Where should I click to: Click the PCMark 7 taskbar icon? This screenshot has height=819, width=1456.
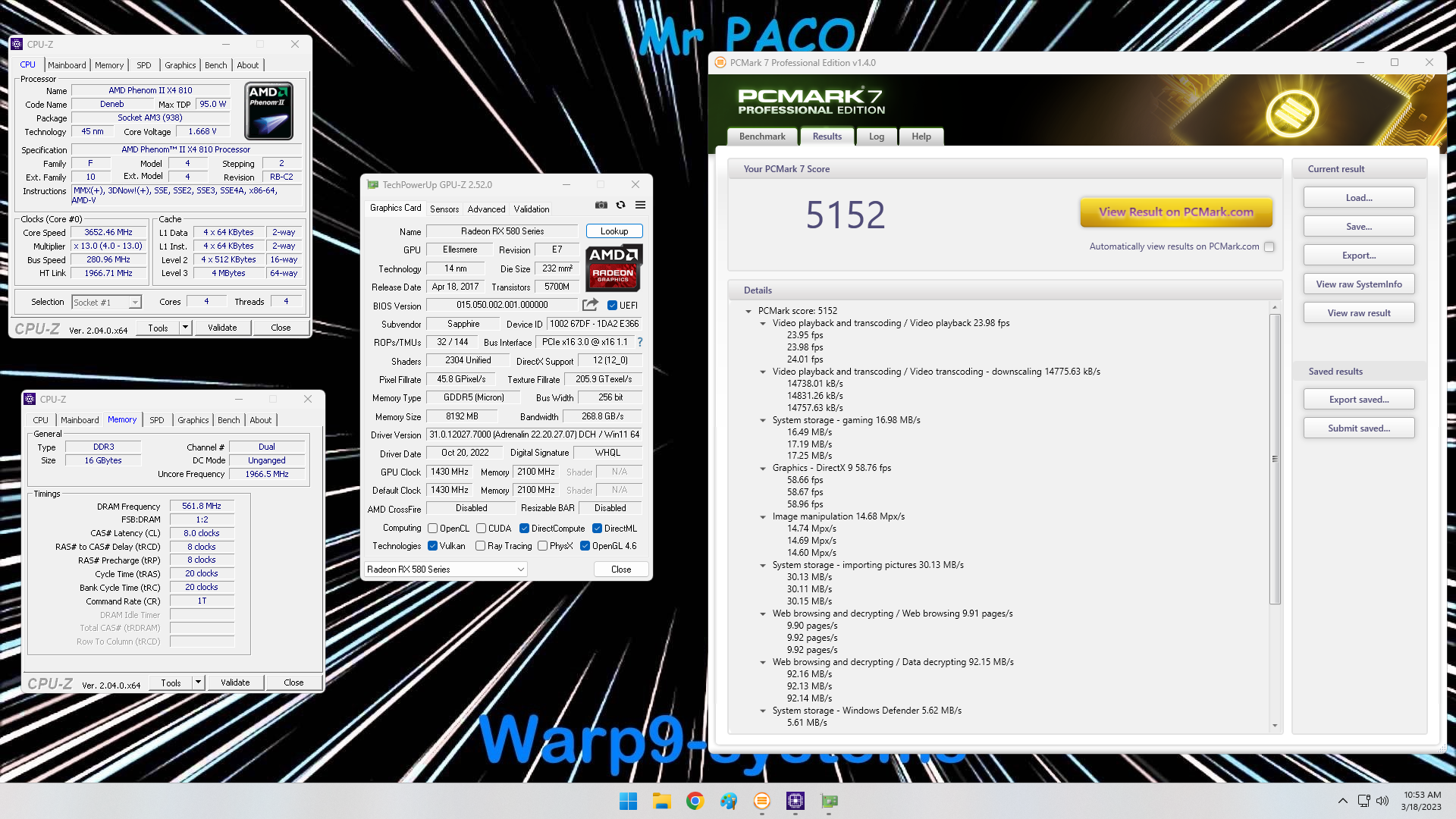(761, 801)
